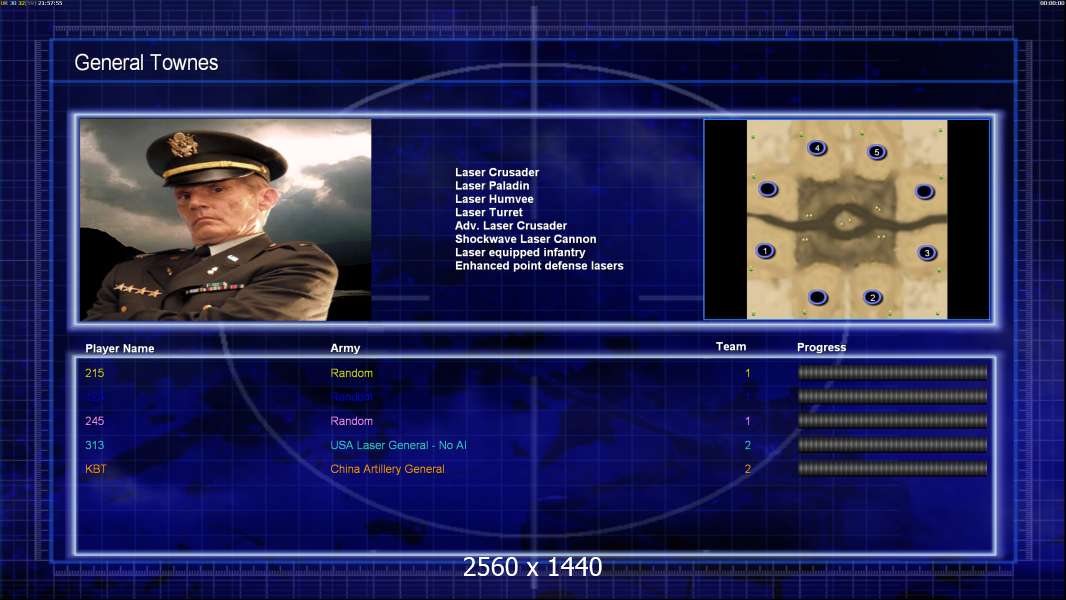Click the Team column header

coord(731,347)
